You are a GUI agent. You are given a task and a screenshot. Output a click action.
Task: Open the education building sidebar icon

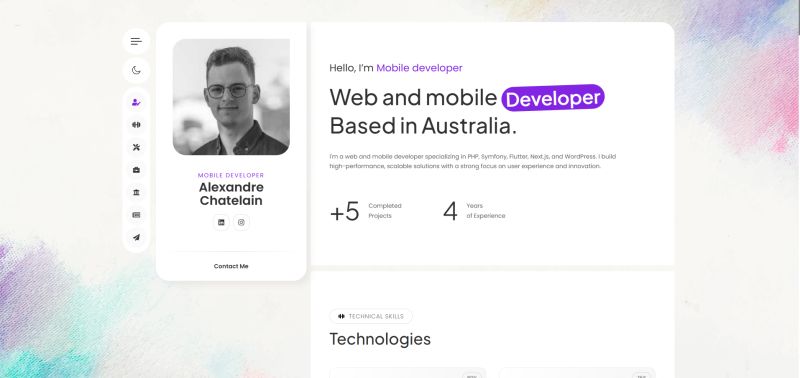(x=136, y=192)
